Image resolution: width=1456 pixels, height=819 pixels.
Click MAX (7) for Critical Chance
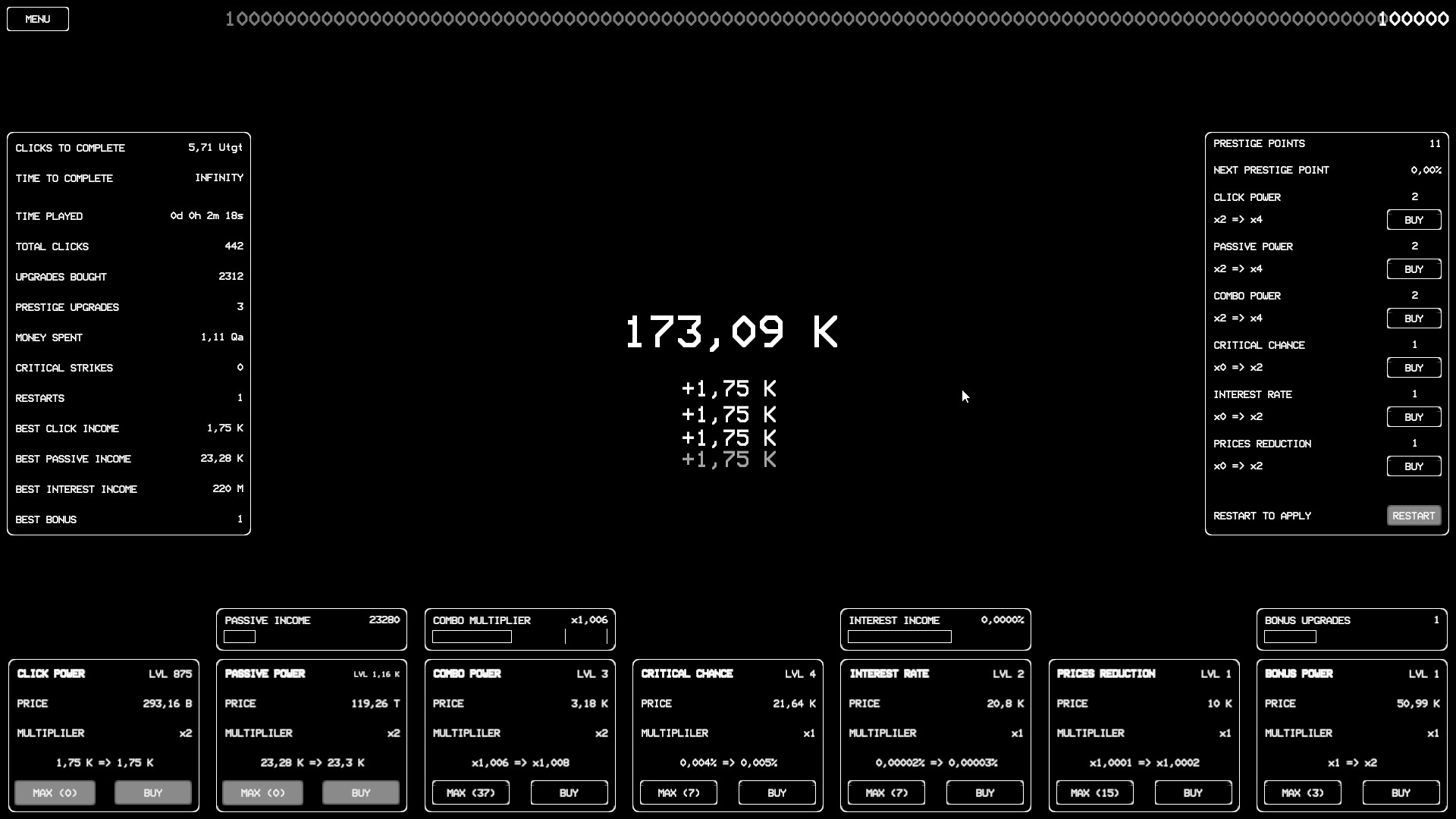pyautogui.click(x=677, y=792)
